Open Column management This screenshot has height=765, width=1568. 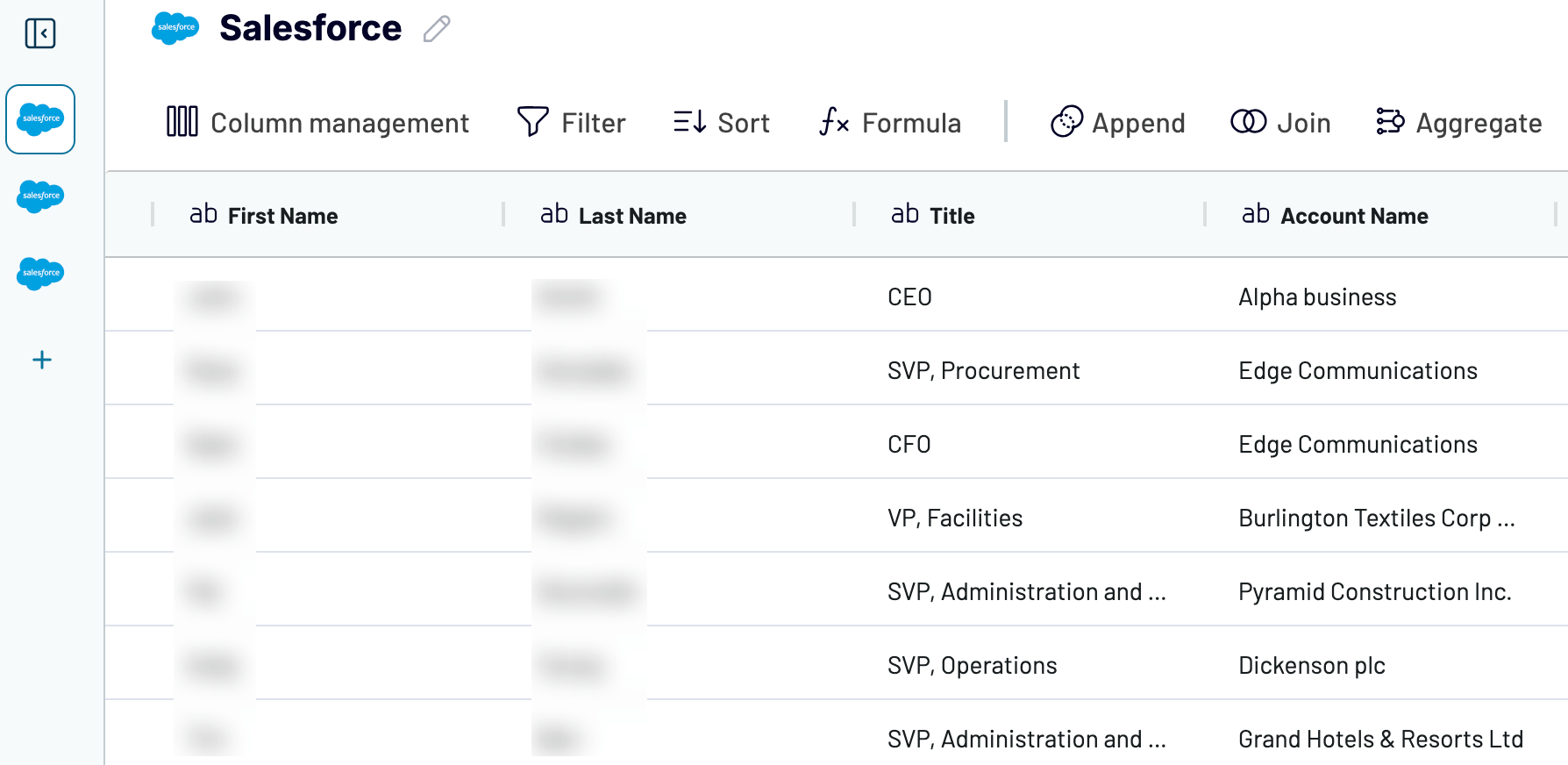tap(317, 123)
